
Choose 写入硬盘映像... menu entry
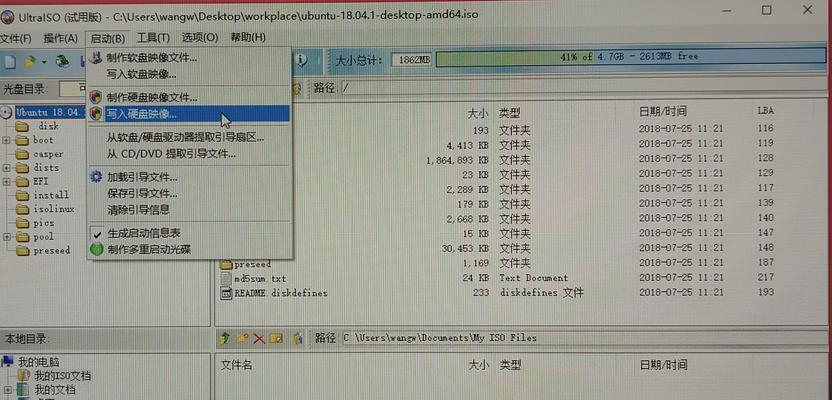coord(189,114)
